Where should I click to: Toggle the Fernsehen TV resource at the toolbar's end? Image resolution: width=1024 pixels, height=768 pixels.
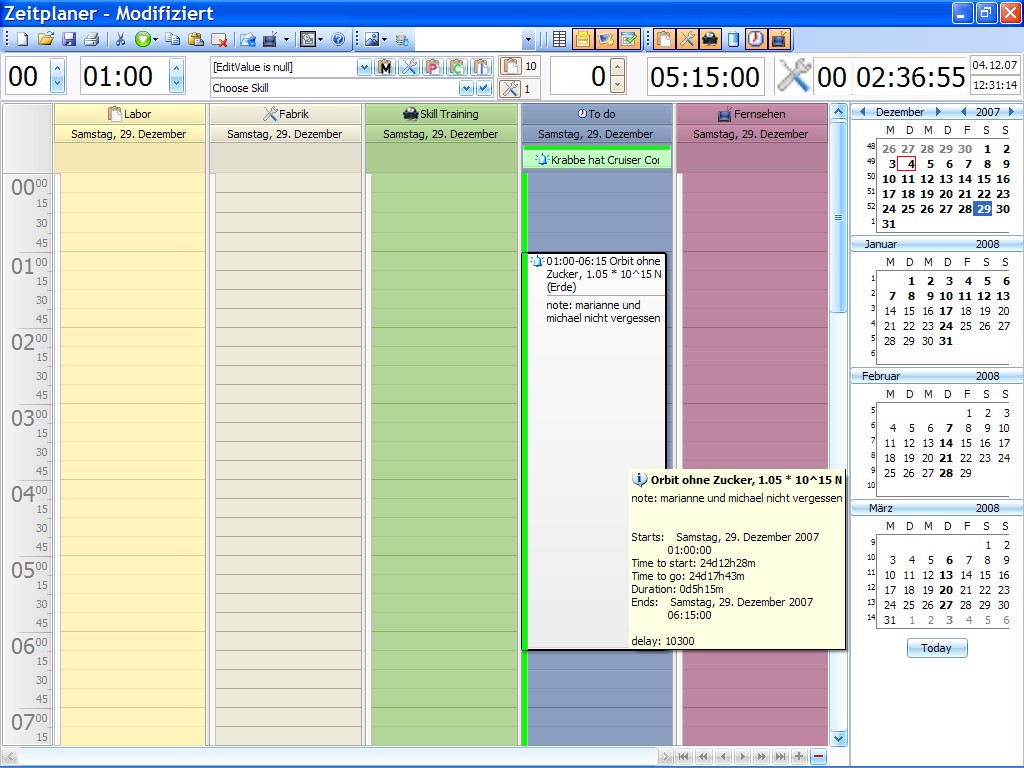[x=778, y=39]
